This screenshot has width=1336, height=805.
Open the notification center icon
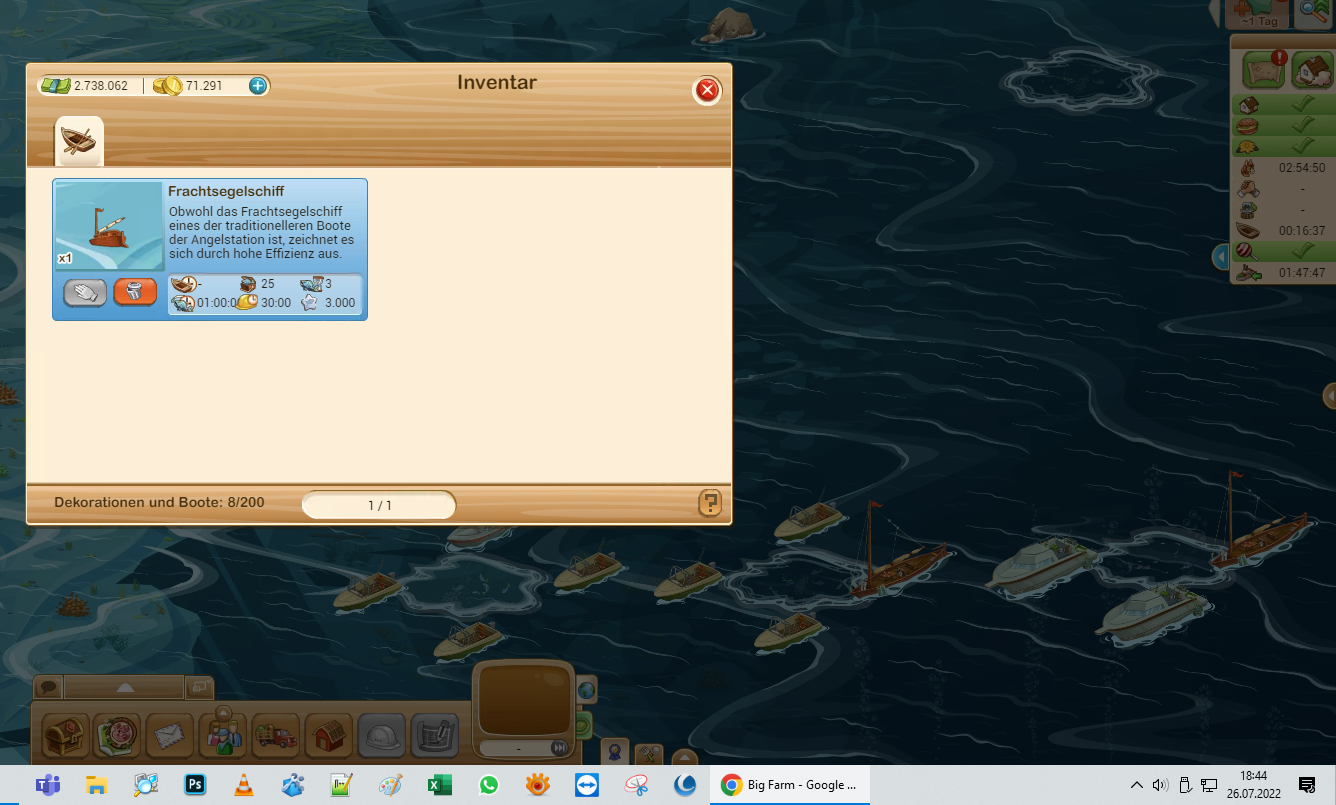click(x=1306, y=785)
